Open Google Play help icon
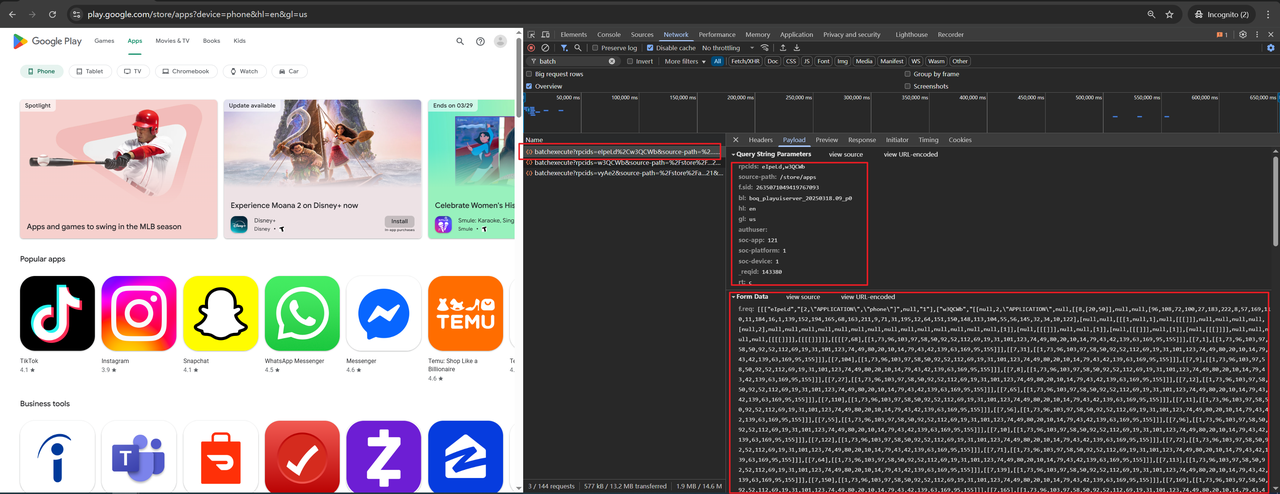 [x=480, y=41]
